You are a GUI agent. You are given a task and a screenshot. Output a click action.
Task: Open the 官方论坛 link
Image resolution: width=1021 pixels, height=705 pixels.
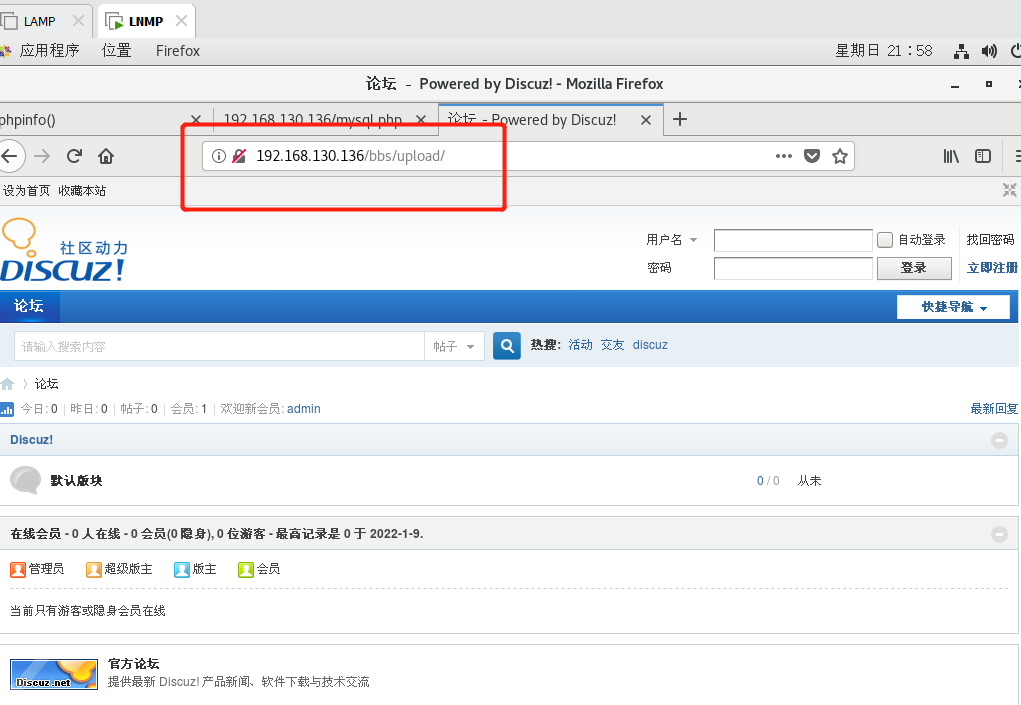click(133, 663)
